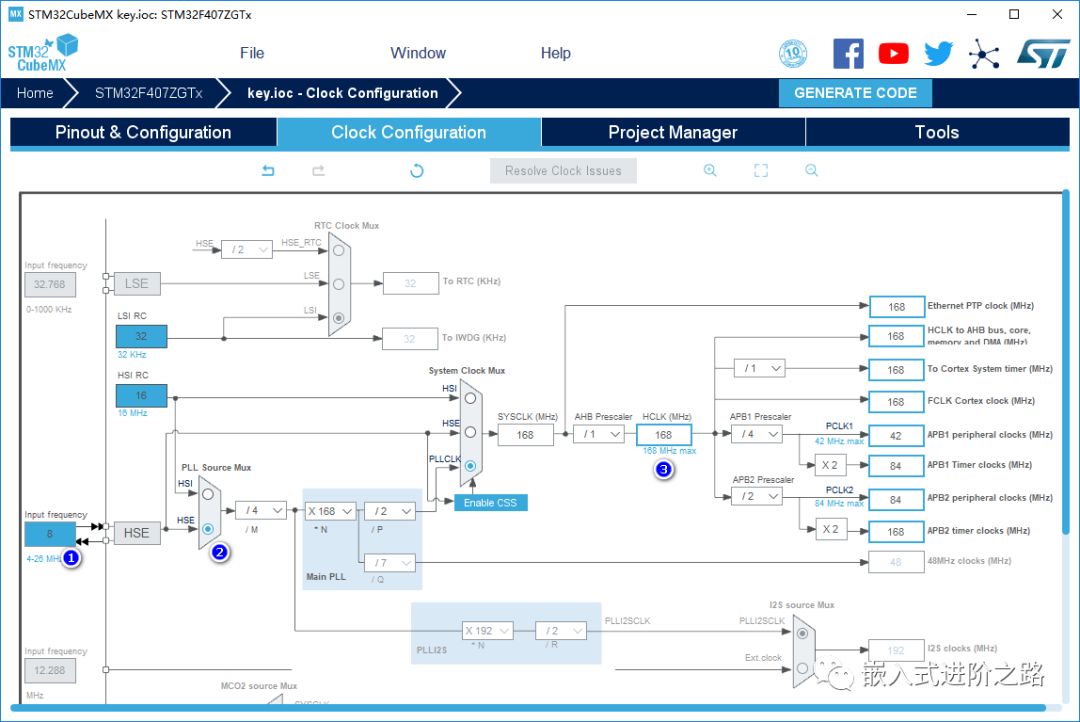Switch to Project Manager tab
Viewport: 1080px width, 722px height.
(673, 132)
